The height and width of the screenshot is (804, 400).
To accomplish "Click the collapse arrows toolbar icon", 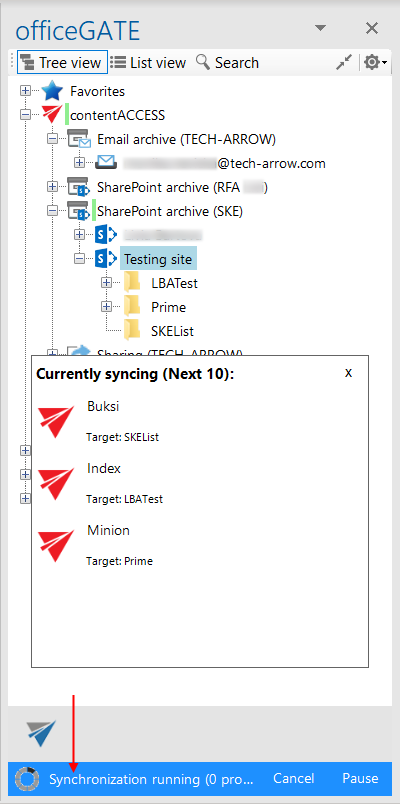I will click(344, 63).
